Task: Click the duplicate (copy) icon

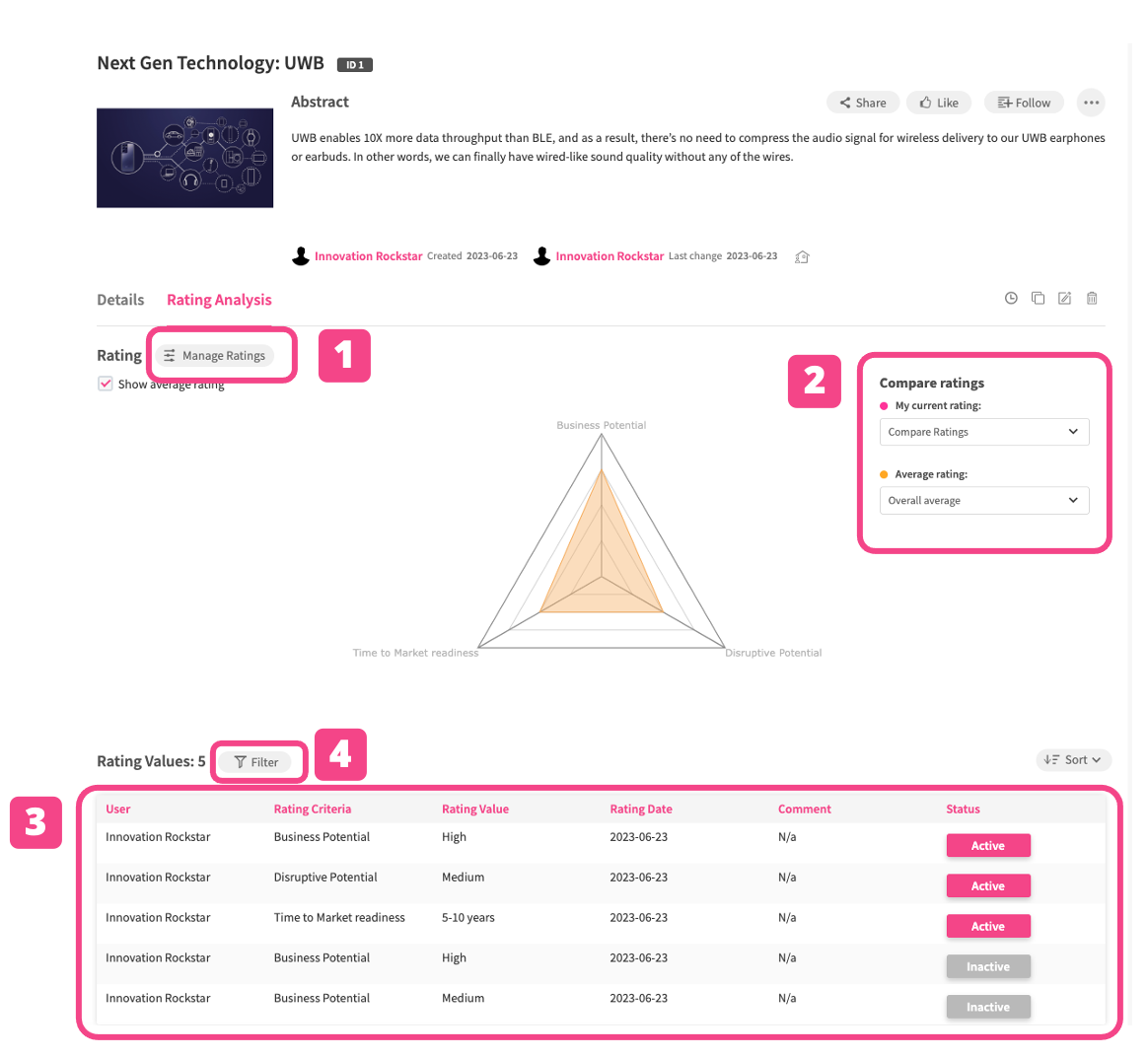Action: coord(1038,299)
